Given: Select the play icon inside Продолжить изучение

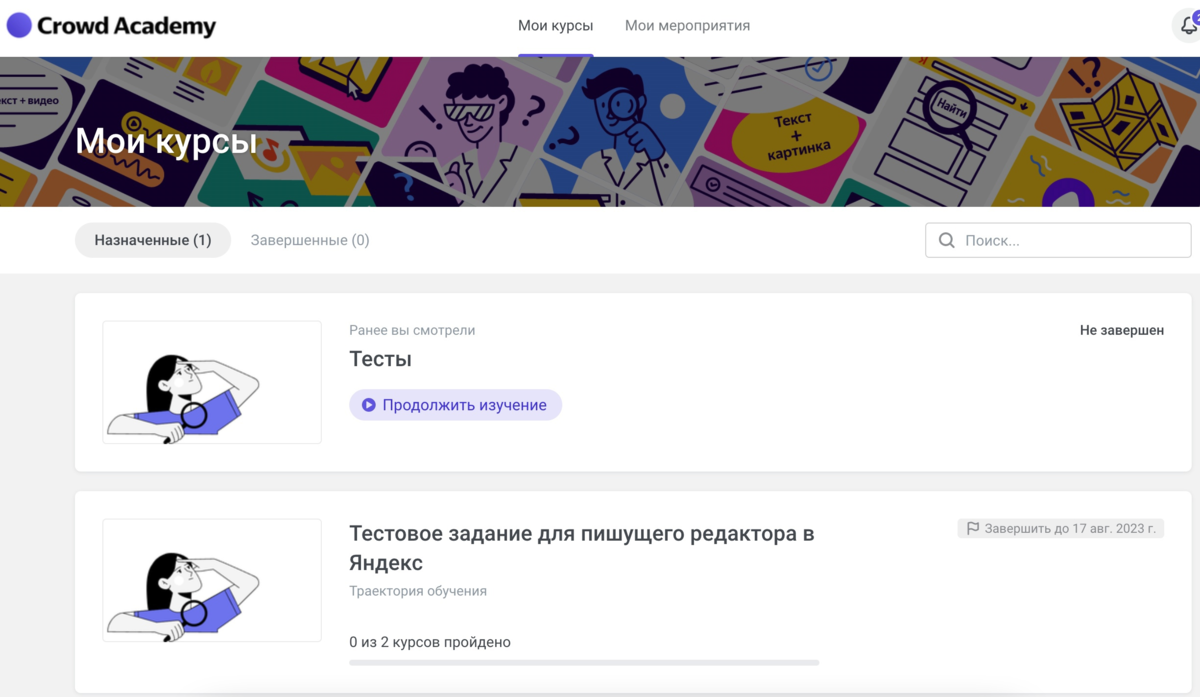Looking at the screenshot, I should tap(368, 404).
